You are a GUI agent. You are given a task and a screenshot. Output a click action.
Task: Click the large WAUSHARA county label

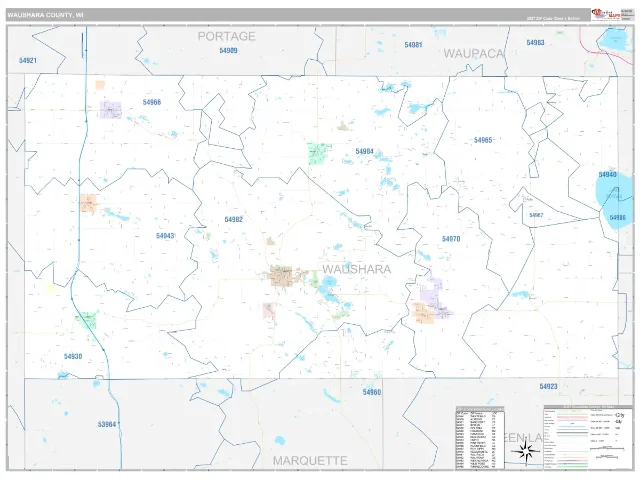click(x=356, y=269)
